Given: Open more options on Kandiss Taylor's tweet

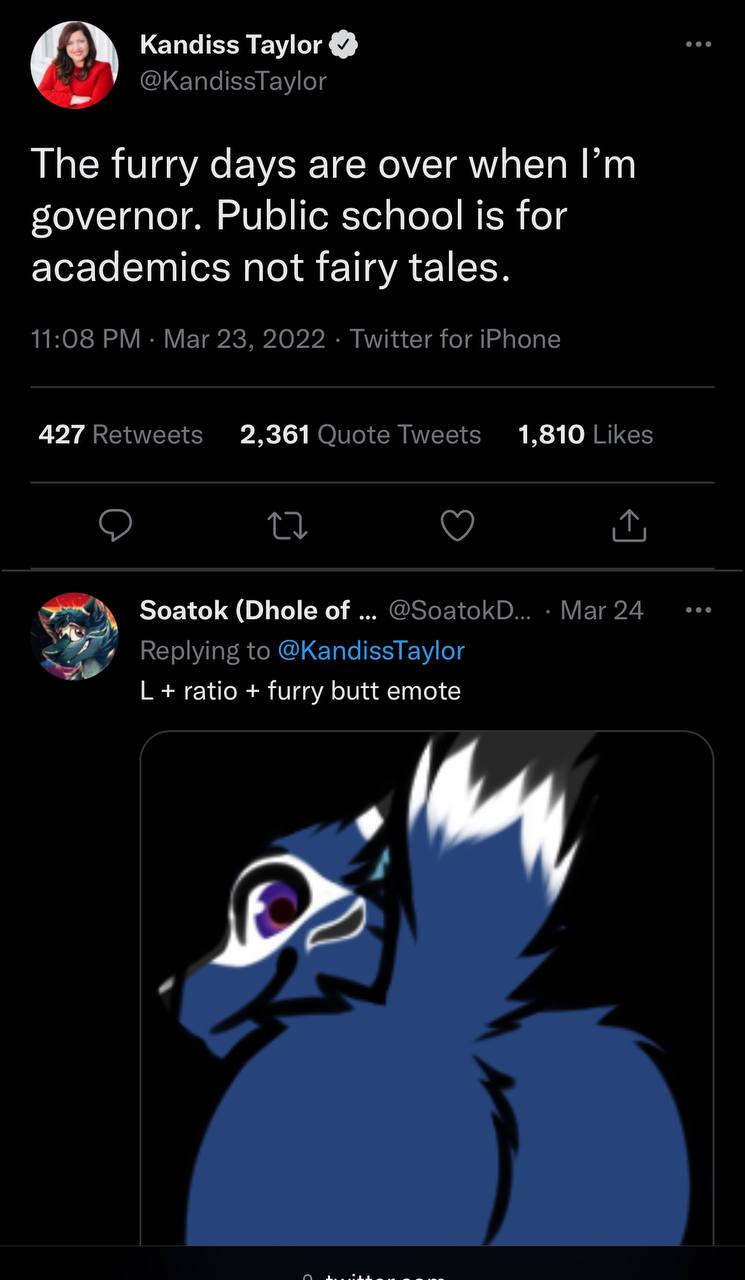Looking at the screenshot, I should (x=698, y=44).
